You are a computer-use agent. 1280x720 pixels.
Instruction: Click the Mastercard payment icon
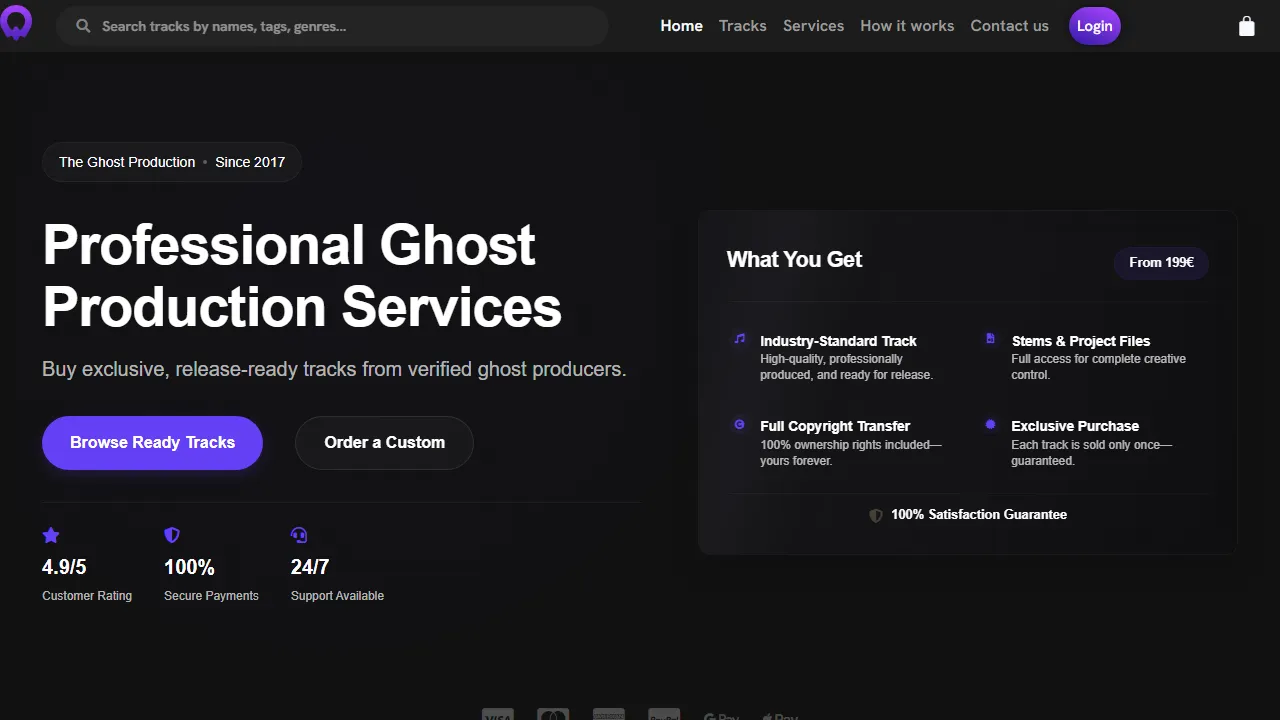[553, 714]
